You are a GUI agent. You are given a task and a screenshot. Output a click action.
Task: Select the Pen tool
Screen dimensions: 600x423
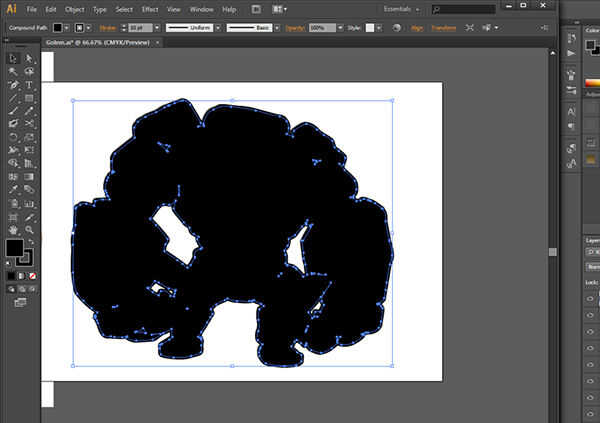click(x=13, y=85)
